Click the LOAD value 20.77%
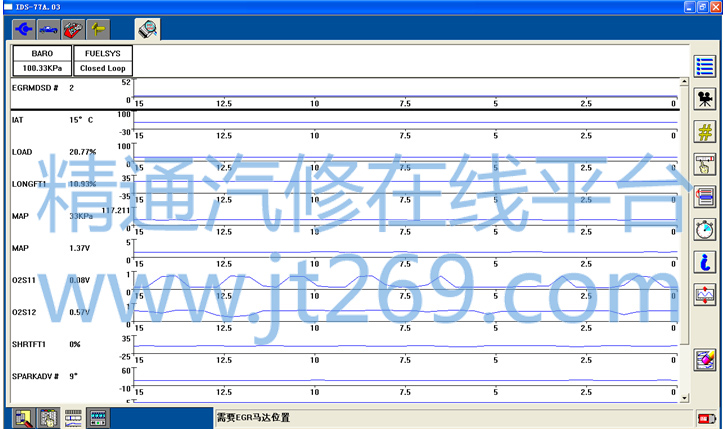The width and height of the screenshot is (725, 429). pyautogui.click(x=83, y=152)
